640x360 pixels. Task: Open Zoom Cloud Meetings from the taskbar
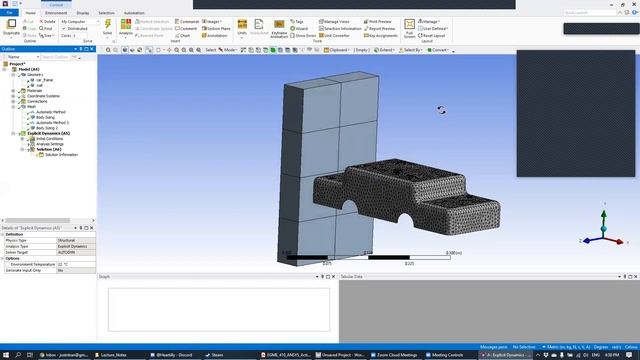394,355
